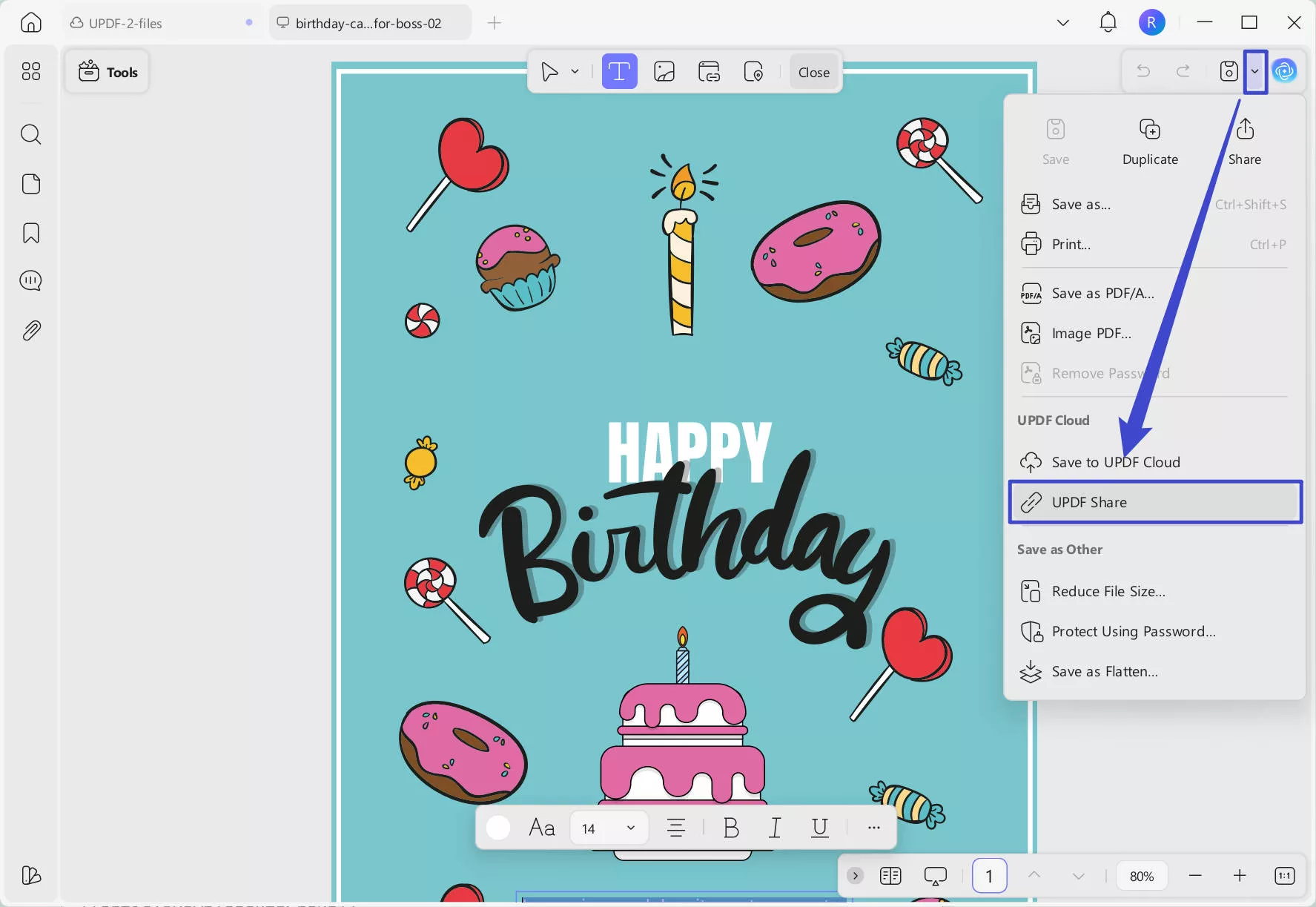
Task: Open the AI assistant icon top right
Action: [x=1286, y=71]
